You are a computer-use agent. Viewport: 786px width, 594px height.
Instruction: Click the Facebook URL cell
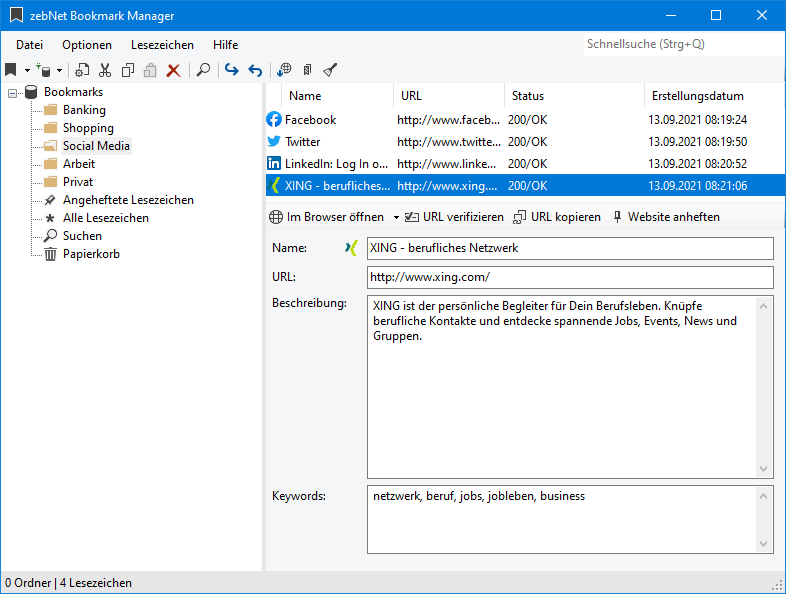pos(449,120)
